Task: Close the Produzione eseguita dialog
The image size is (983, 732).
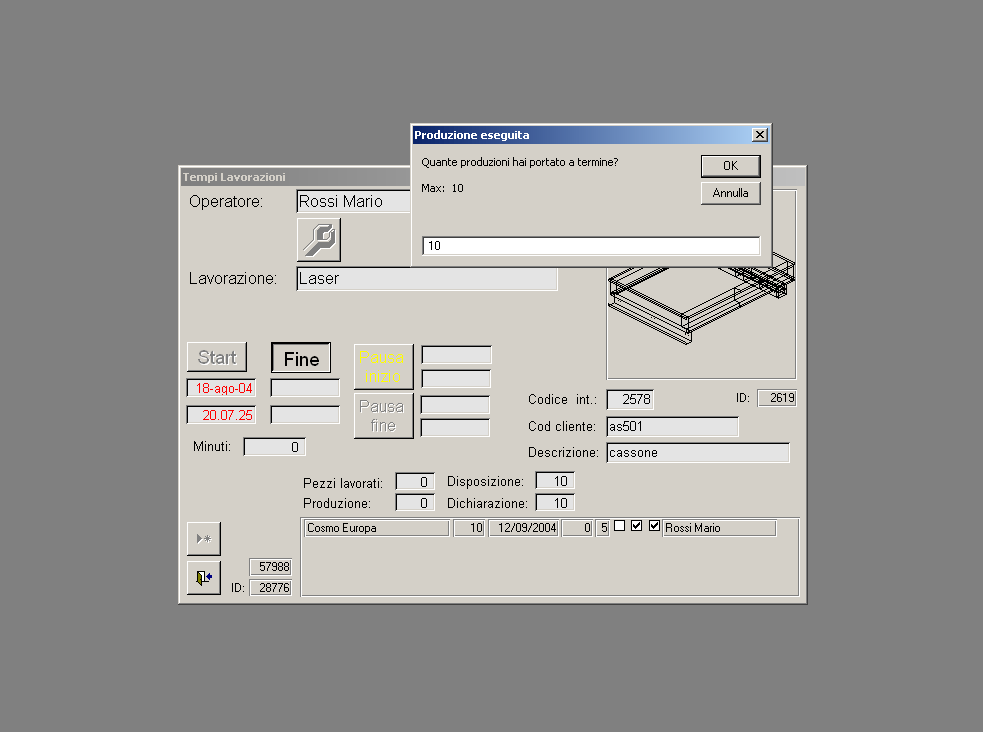Action: (760, 135)
